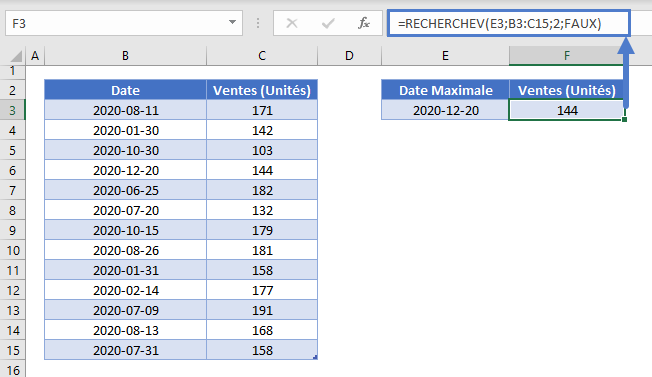Select column D header
652x377 pixels.
(x=349, y=56)
